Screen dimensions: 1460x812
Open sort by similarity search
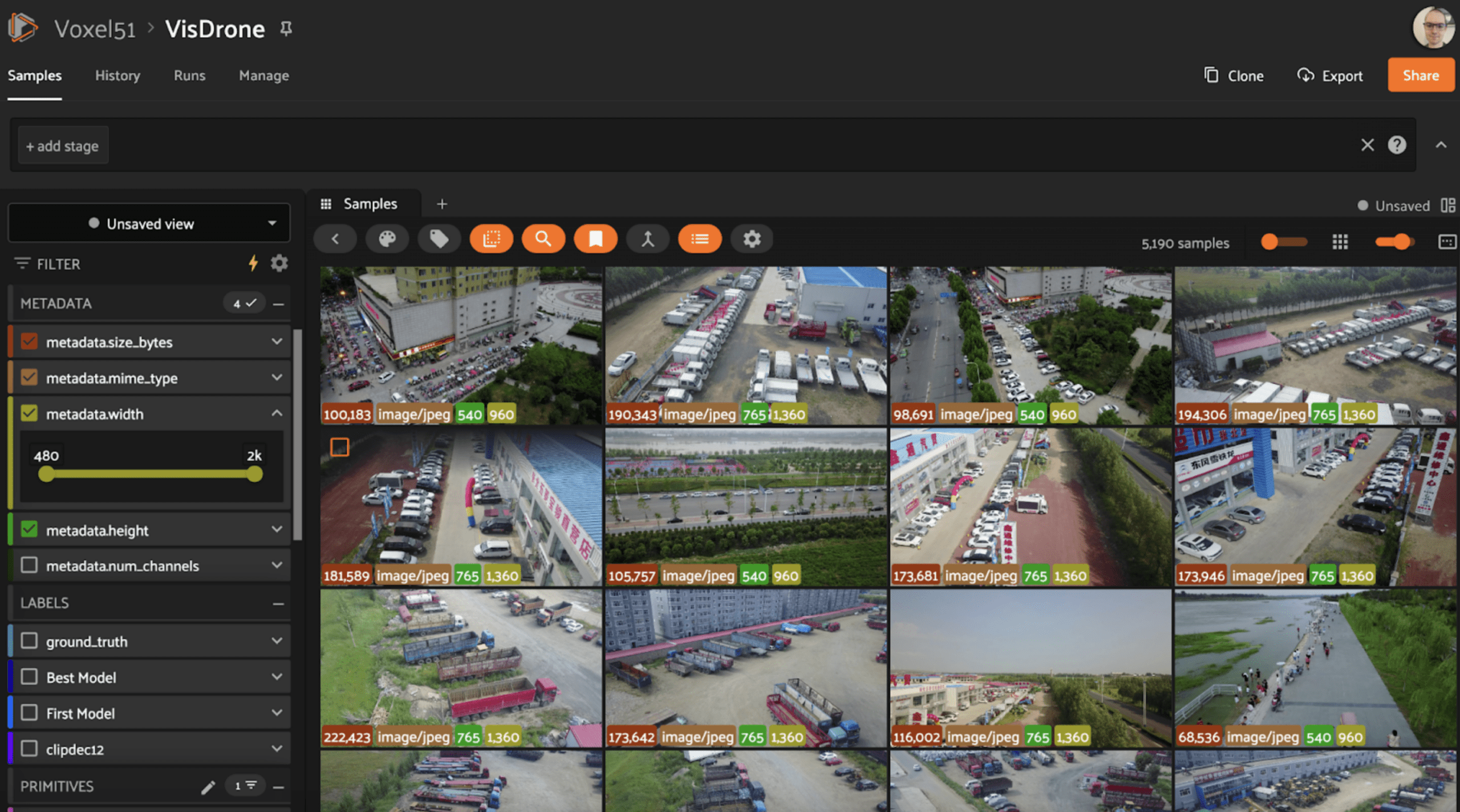click(x=544, y=239)
